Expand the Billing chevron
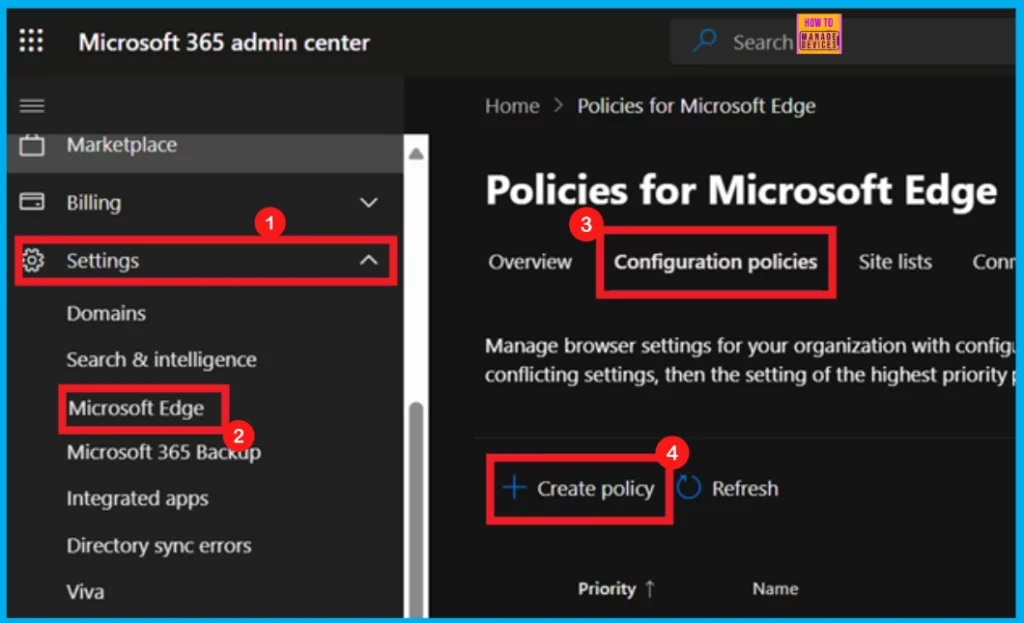 click(x=368, y=202)
